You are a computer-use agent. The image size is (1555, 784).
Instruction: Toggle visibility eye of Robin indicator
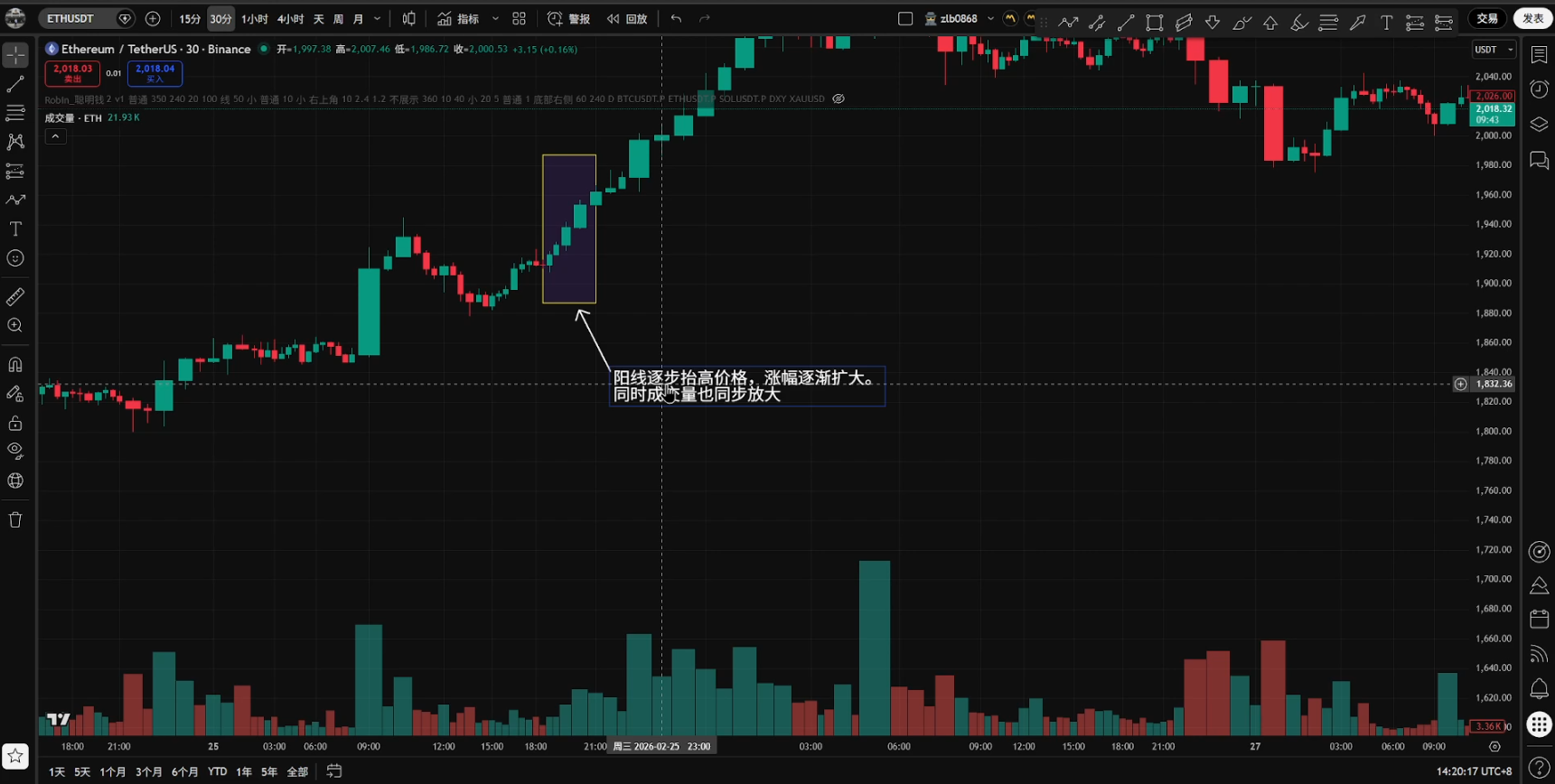click(838, 99)
